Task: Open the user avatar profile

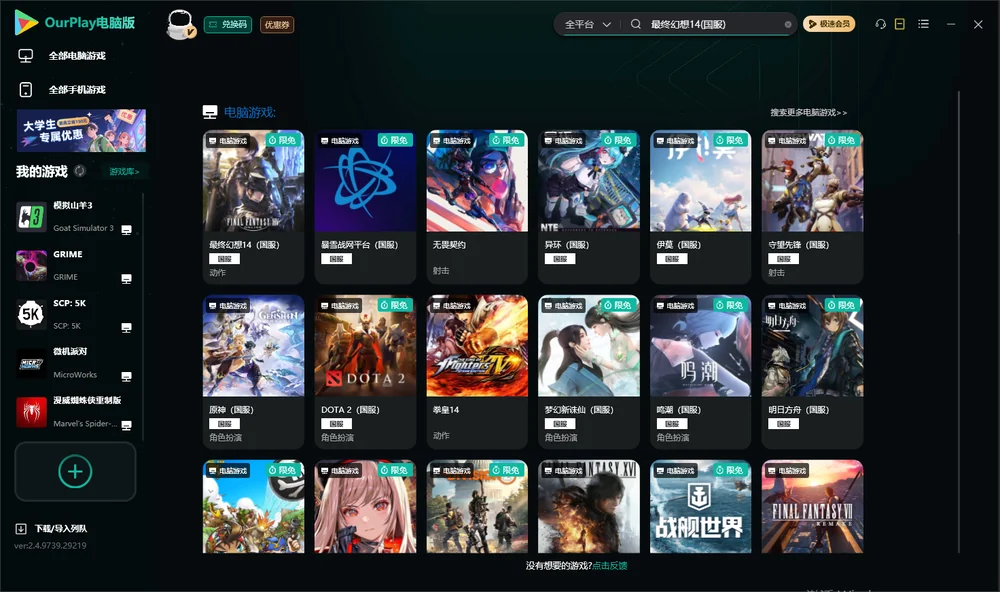Action: [x=180, y=25]
